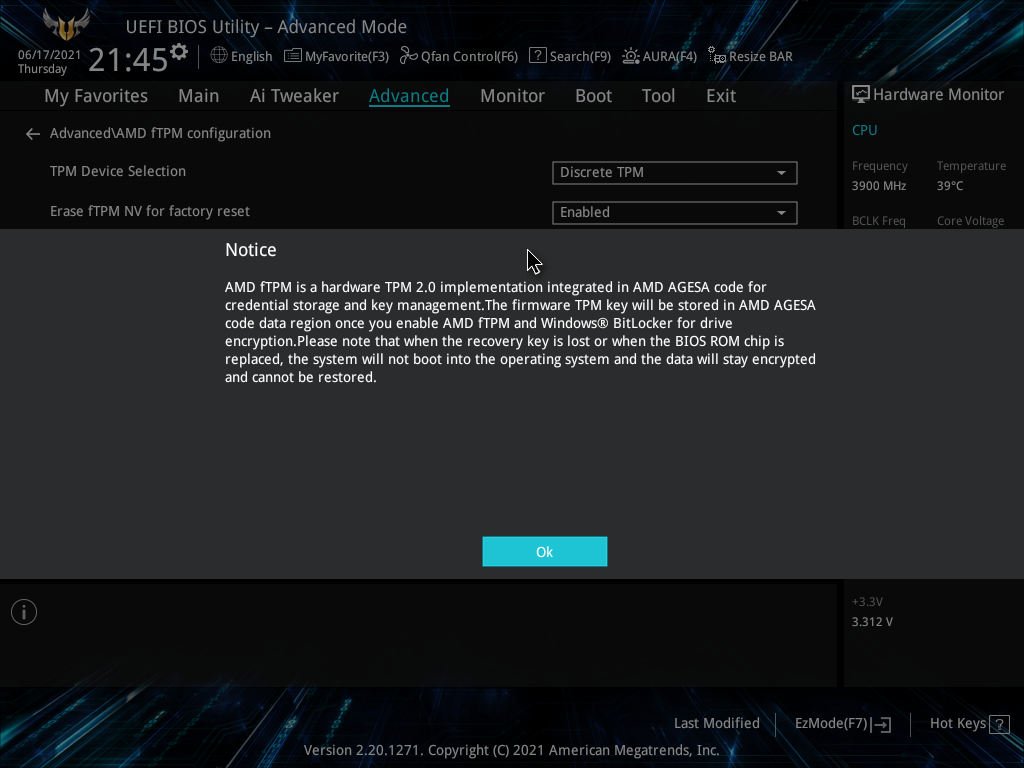Switch to EzMode(F7)
Screen dimensions: 1024x768
pos(831,724)
